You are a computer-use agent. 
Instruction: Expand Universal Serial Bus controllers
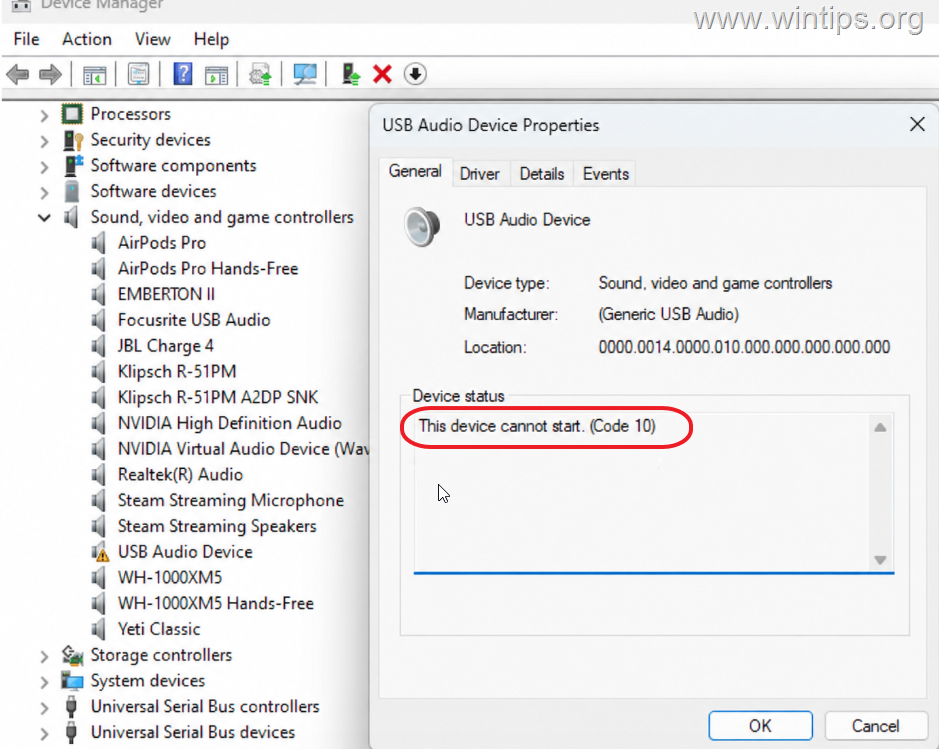tap(44, 707)
